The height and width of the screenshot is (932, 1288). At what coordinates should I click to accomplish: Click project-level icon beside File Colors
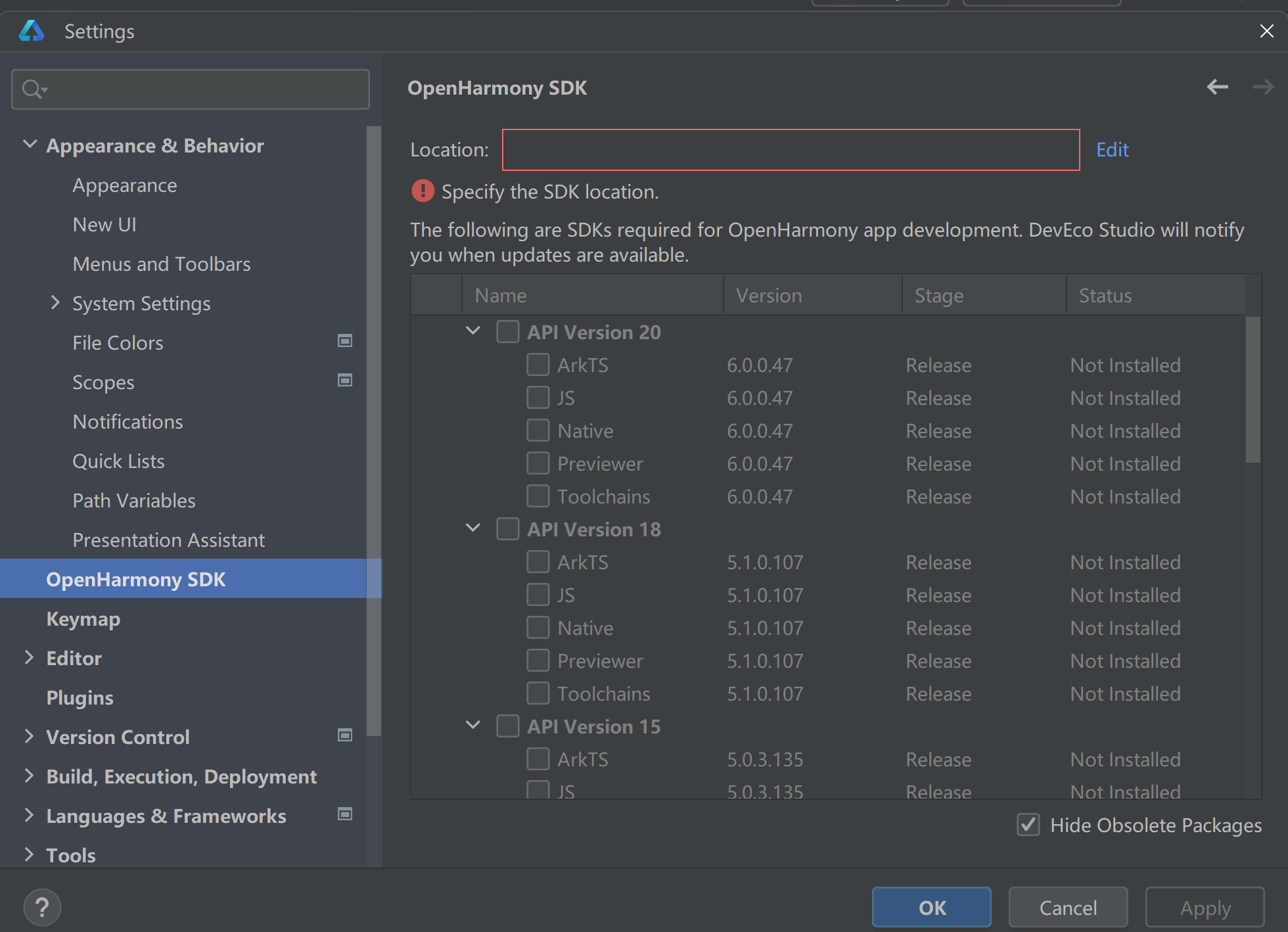coord(344,340)
